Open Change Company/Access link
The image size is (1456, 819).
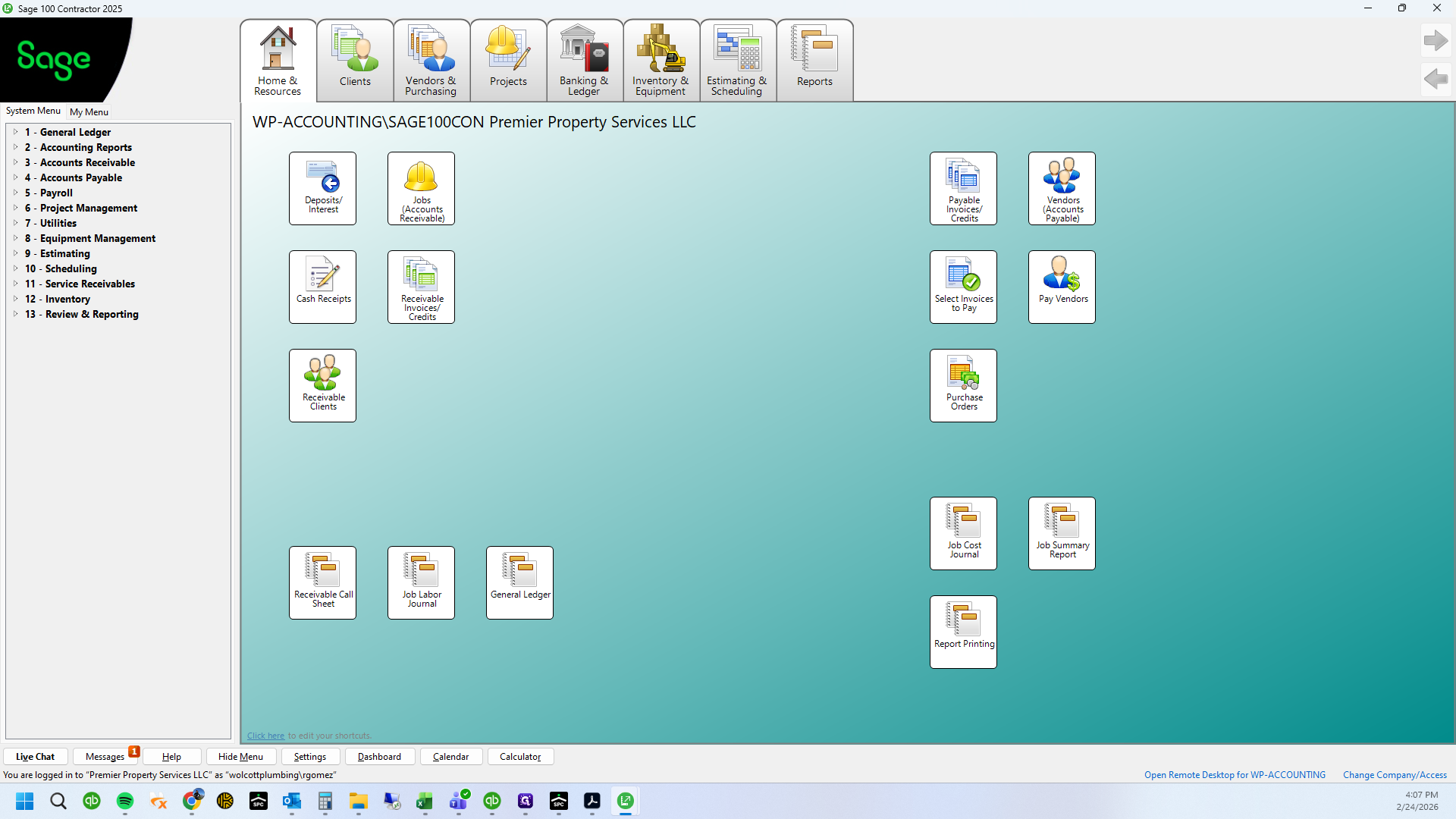point(1395,775)
